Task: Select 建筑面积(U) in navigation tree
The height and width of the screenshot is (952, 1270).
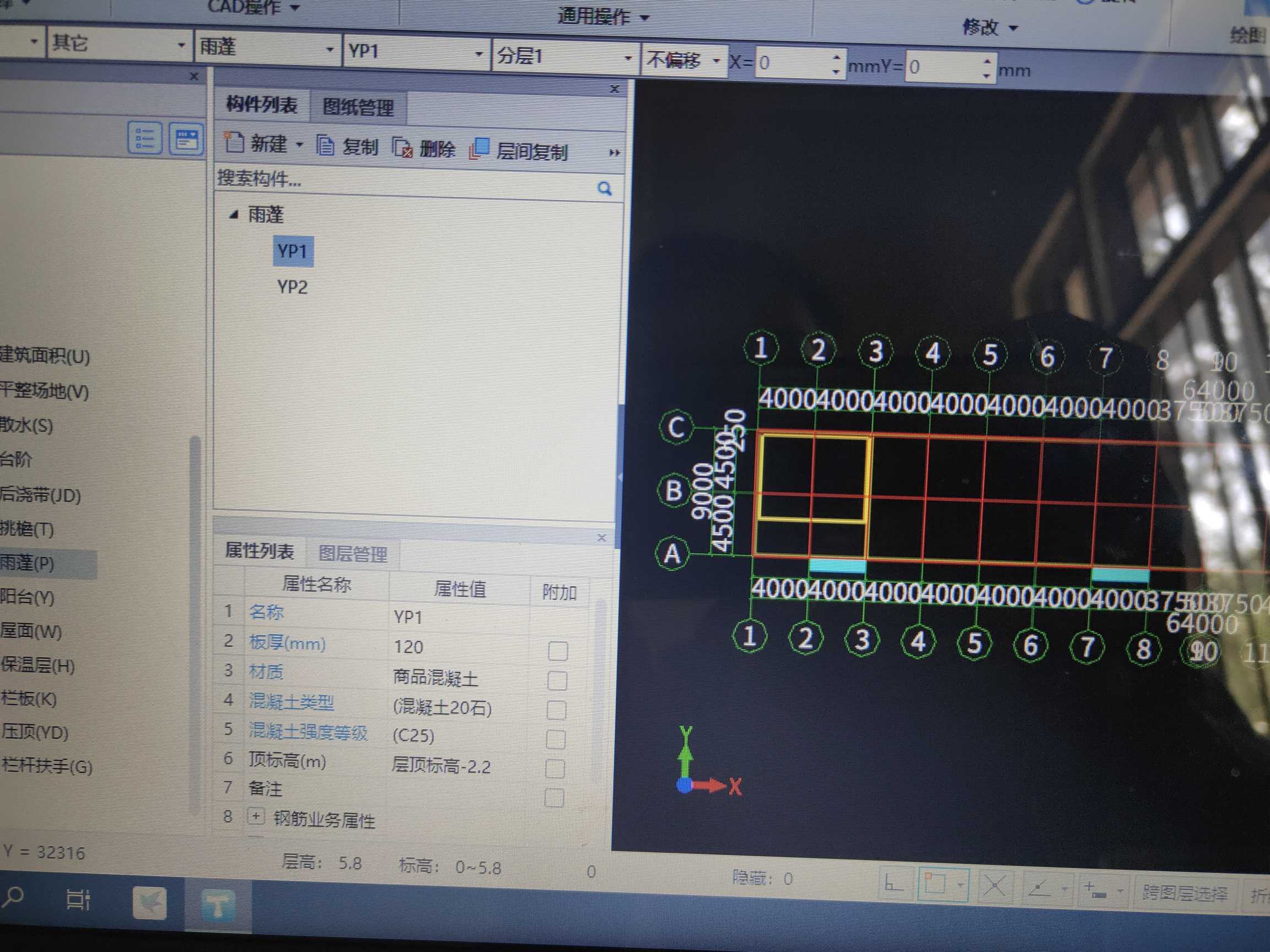Action: [x=45, y=356]
